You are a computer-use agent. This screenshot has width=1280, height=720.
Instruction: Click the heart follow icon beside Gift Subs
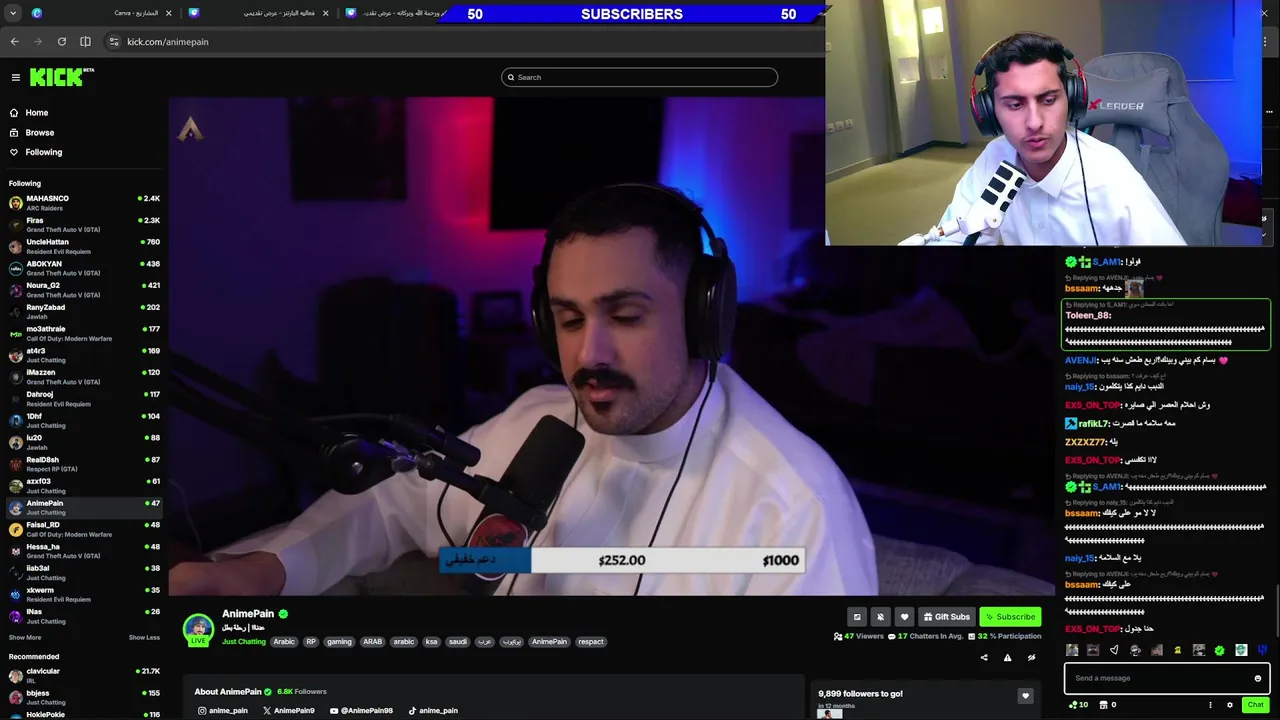click(x=904, y=617)
